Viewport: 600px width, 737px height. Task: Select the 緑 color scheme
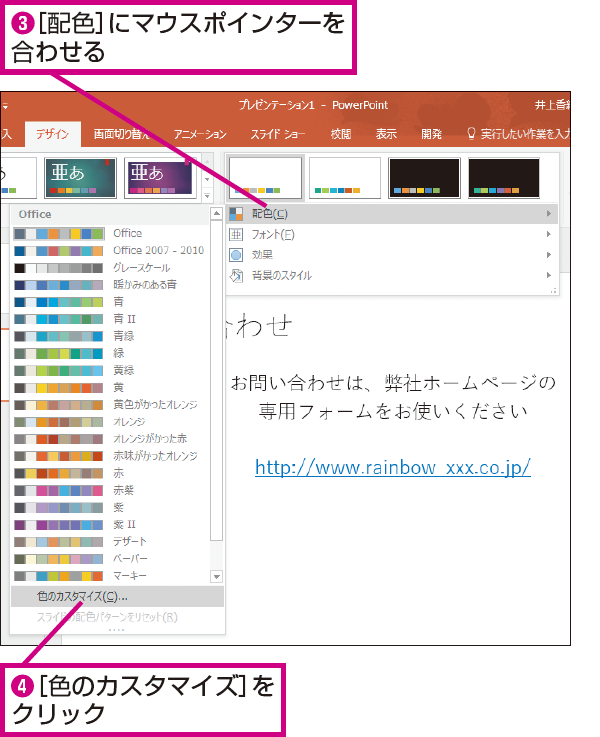(110, 353)
